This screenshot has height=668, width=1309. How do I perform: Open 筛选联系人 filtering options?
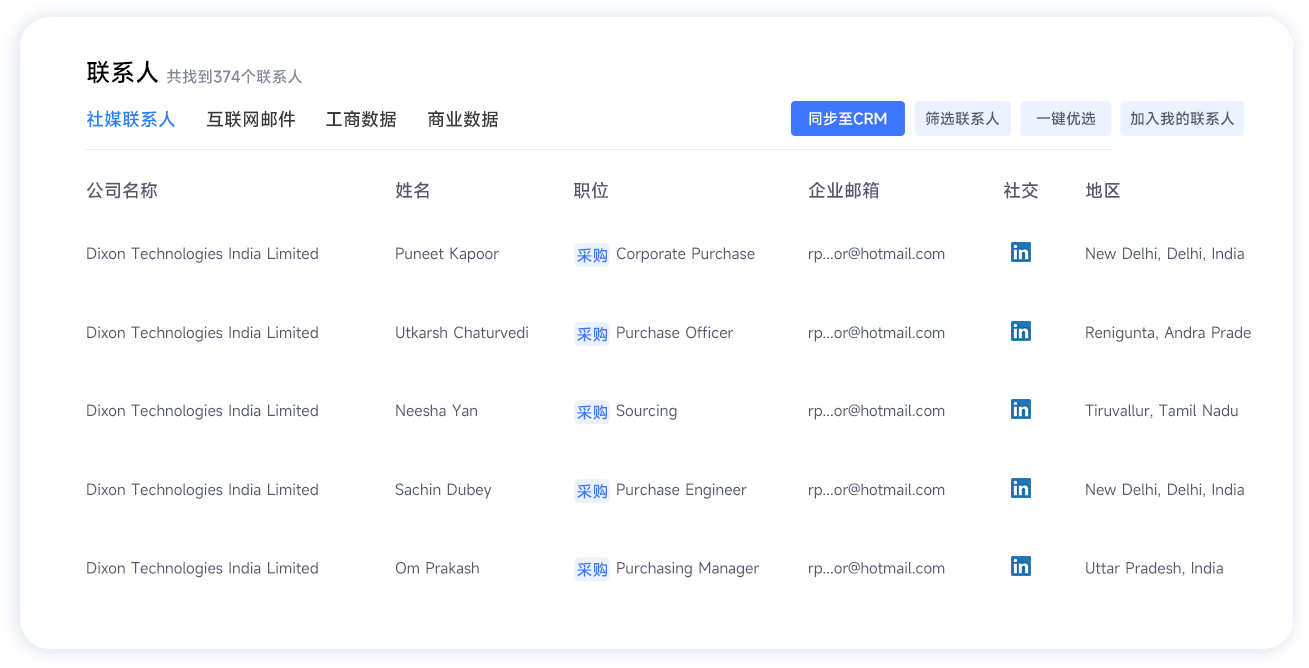pyautogui.click(x=962, y=118)
